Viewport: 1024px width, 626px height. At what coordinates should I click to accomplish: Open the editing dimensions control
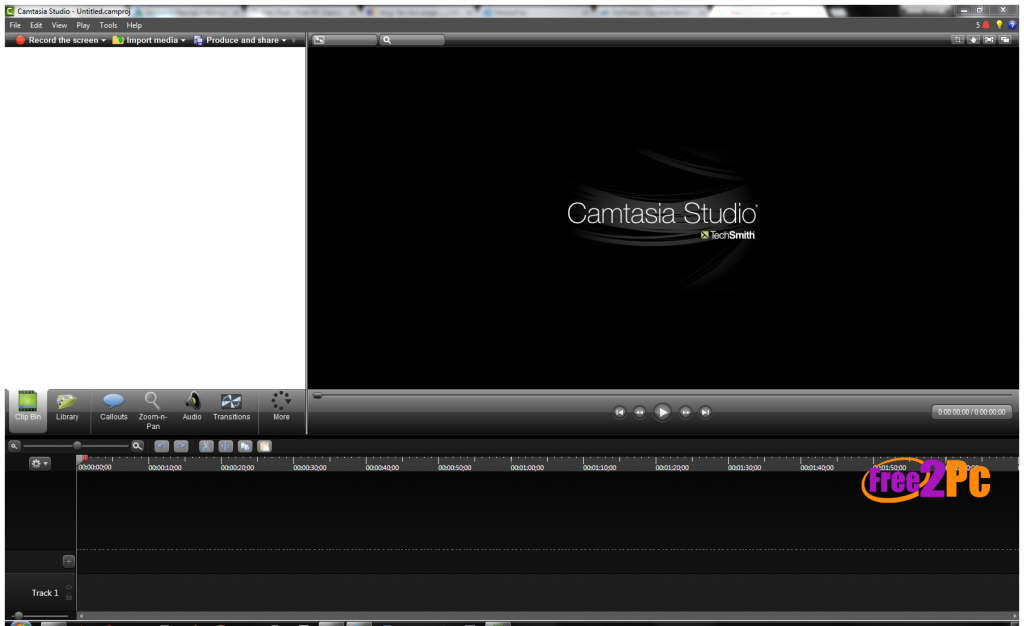pyautogui.click(x=344, y=40)
